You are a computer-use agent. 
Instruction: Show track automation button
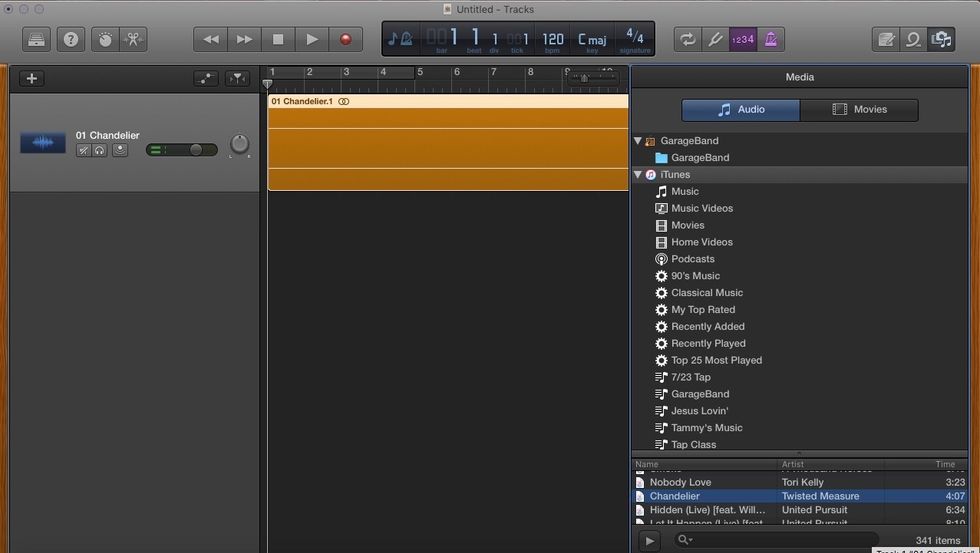tap(206, 79)
